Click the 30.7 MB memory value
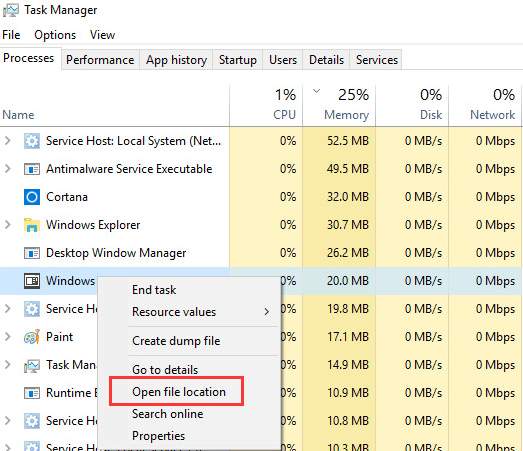Viewport: 523px width, 451px height. (348, 225)
